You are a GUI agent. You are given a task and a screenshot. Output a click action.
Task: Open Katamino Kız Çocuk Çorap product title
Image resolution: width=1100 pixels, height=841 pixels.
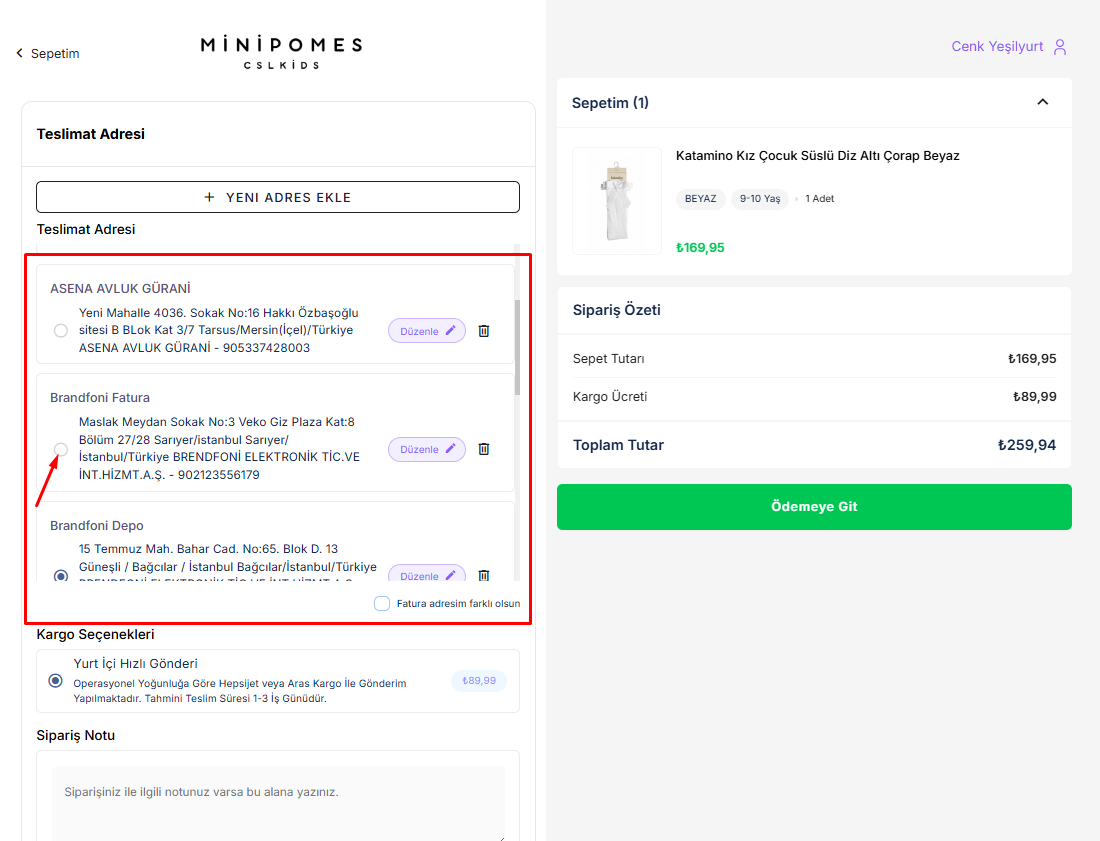point(817,156)
